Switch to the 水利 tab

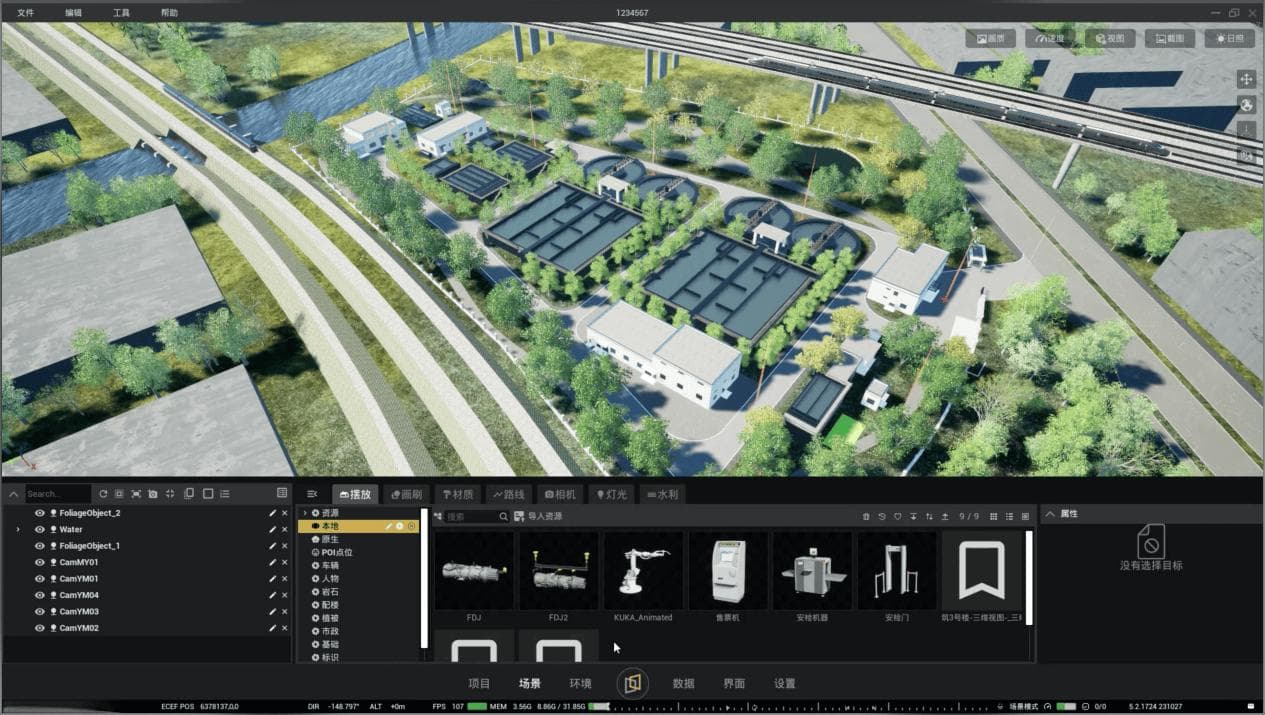pyautogui.click(x=662, y=494)
